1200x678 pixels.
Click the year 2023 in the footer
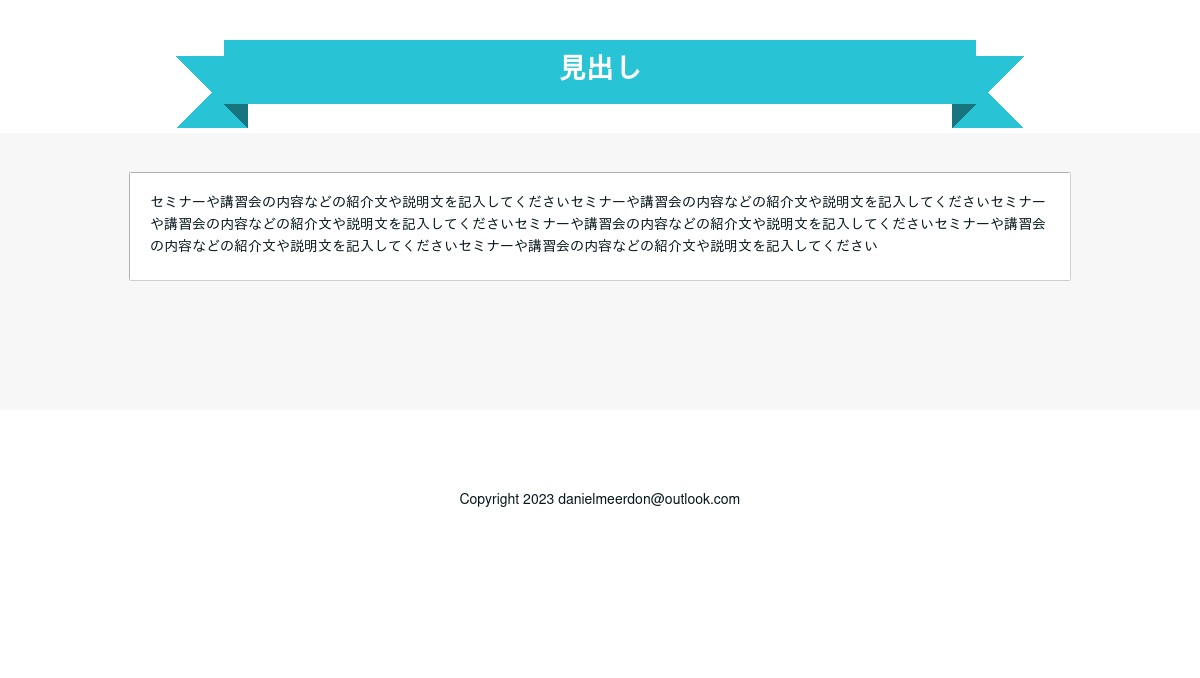click(x=538, y=499)
